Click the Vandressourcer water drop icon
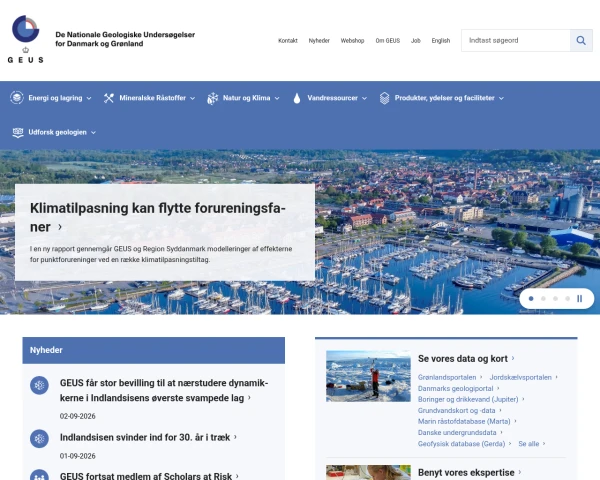 [297, 98]
